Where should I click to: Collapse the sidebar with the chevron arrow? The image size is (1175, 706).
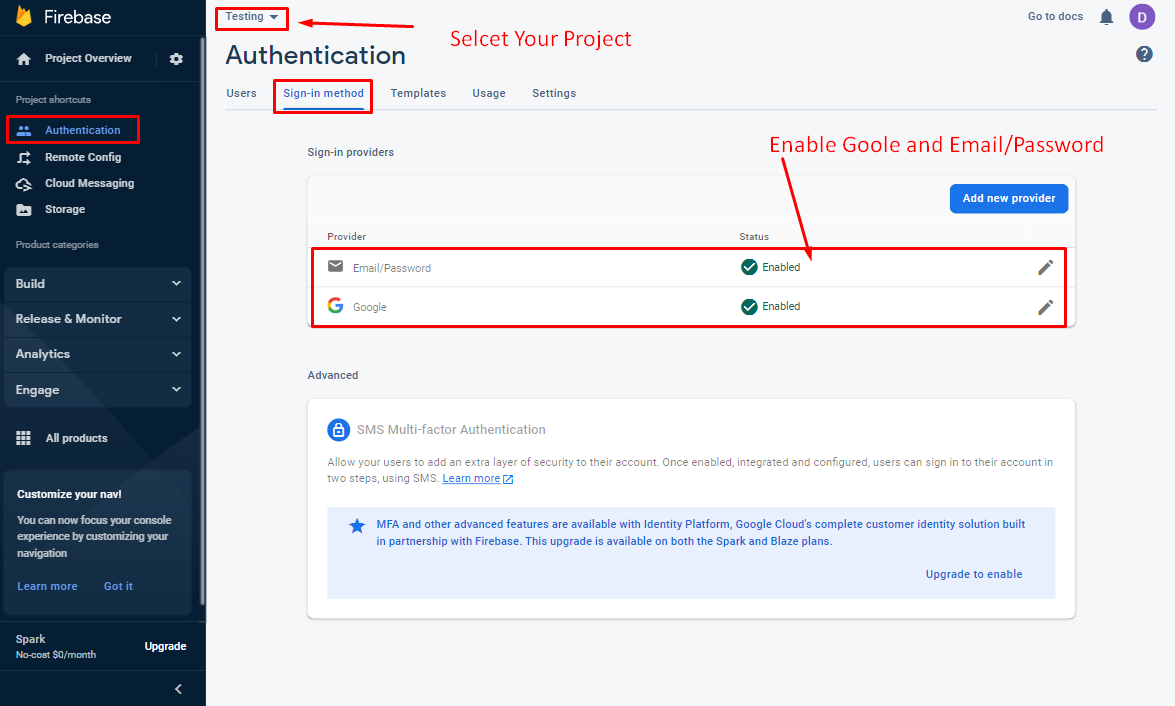click(178, 689)
